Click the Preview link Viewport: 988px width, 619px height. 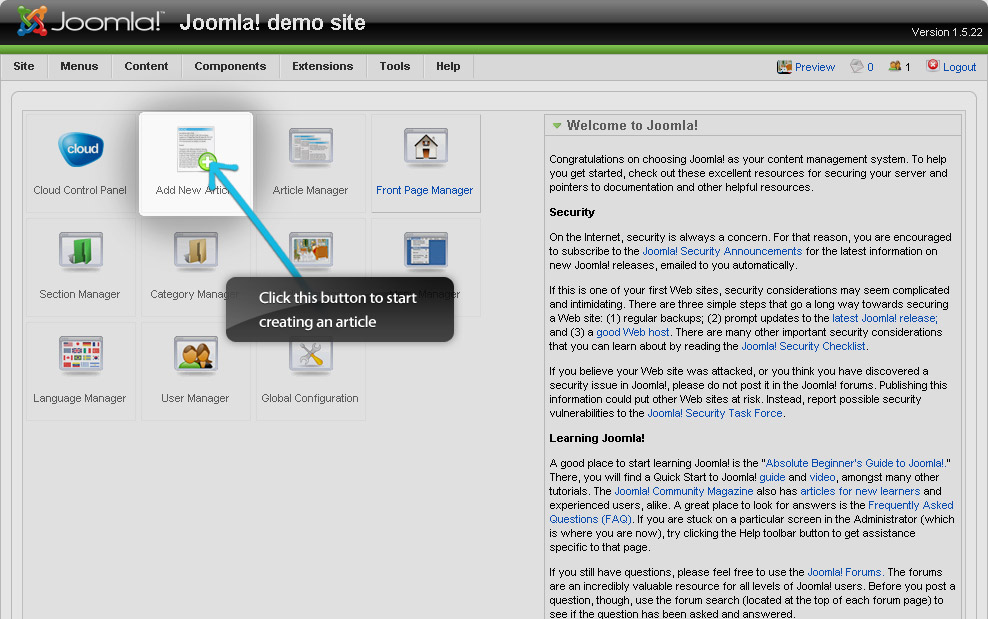pyautogui.click(x=815, y=67)
